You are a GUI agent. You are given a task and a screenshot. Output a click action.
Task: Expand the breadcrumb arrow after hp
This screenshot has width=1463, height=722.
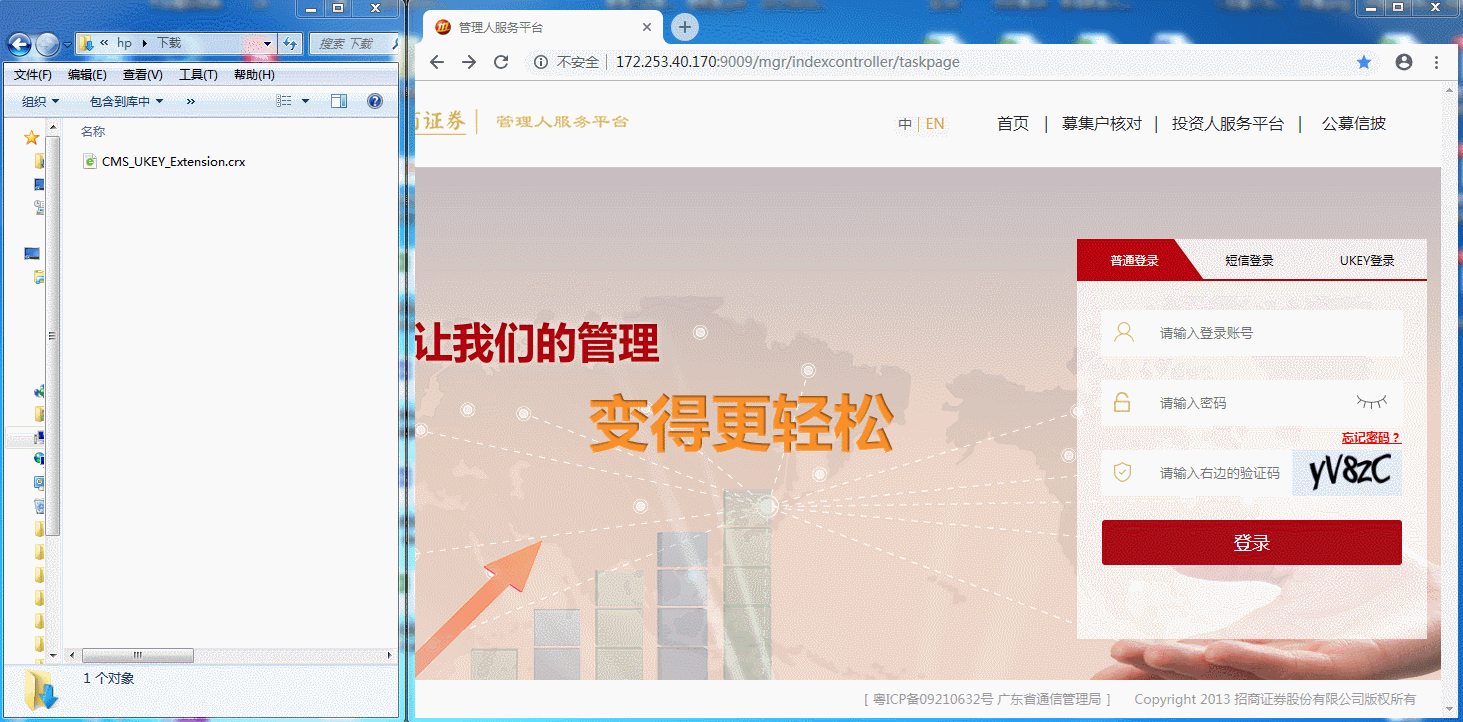pyautogui.click(x=145, y=44)
